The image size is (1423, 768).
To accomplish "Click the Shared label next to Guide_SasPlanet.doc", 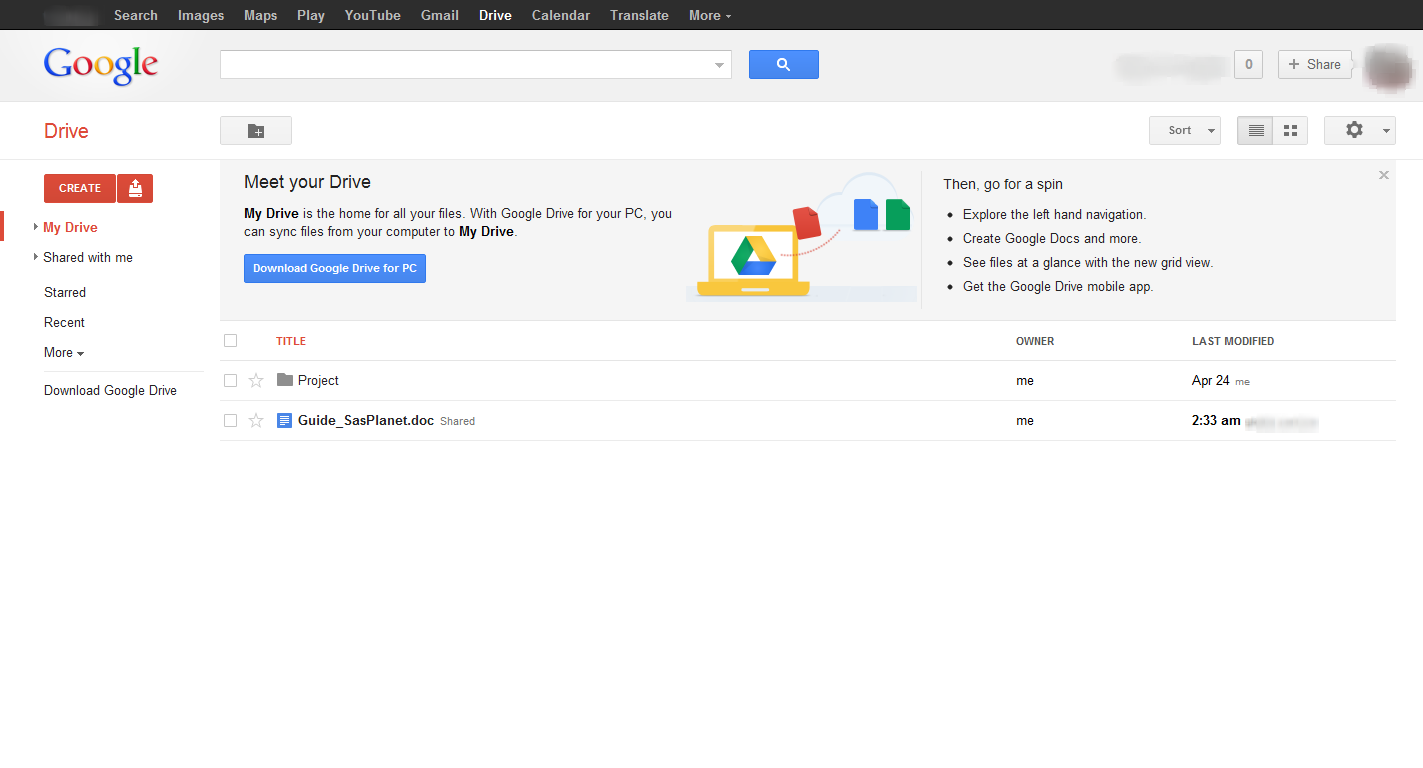I will [457, 421].
